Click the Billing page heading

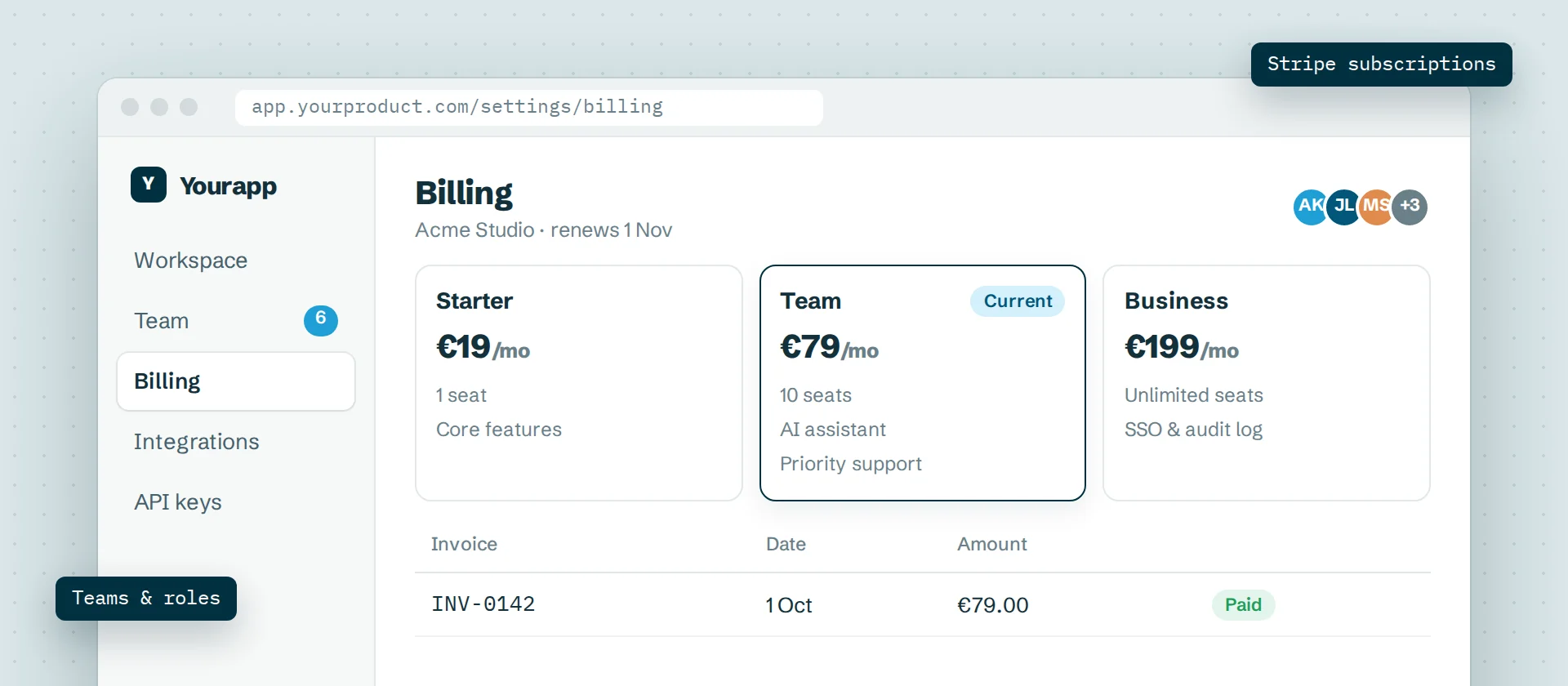click(x=464, y=194)
